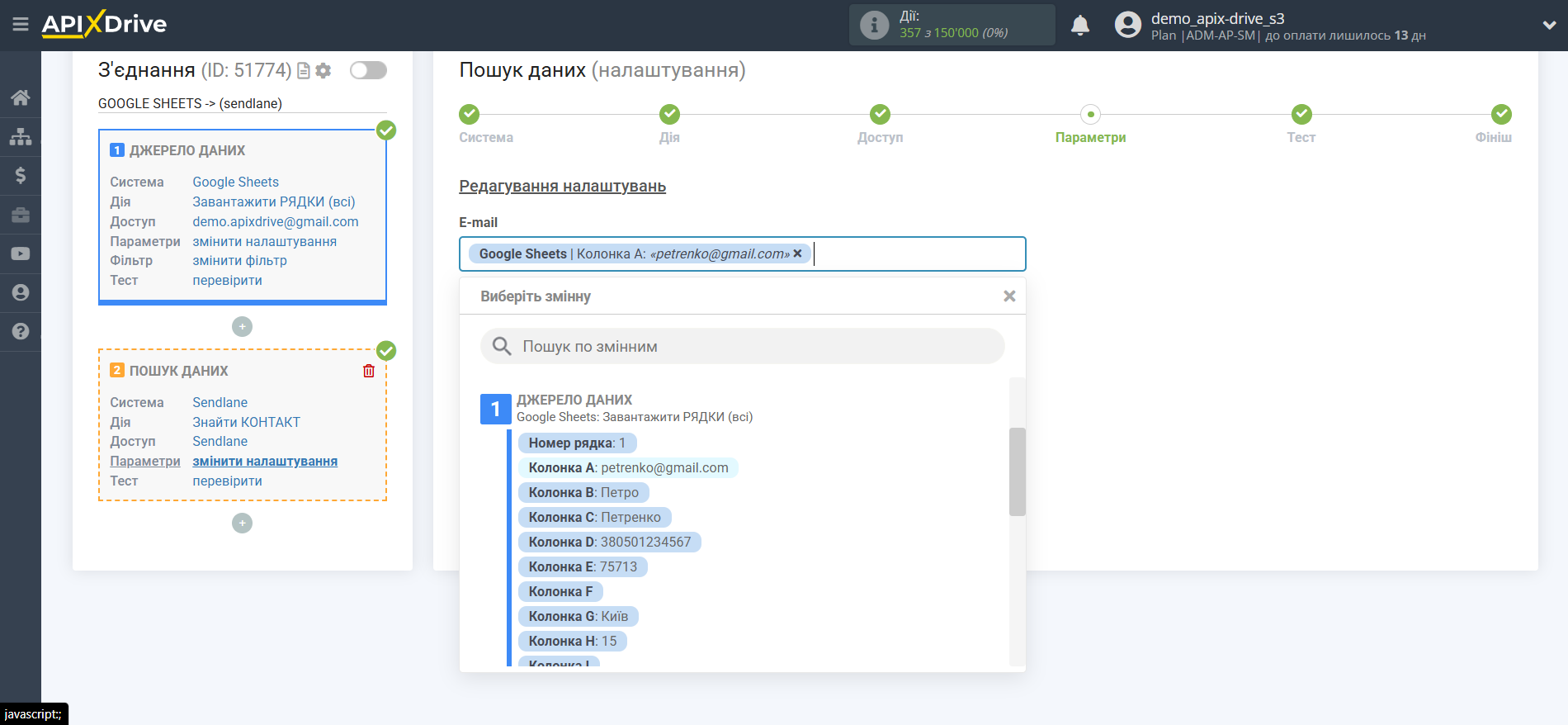Screen dimensions: 1568x725
Task: Open the Google Sheets system link
Action: pyautogui.click(x=235, y=182)
